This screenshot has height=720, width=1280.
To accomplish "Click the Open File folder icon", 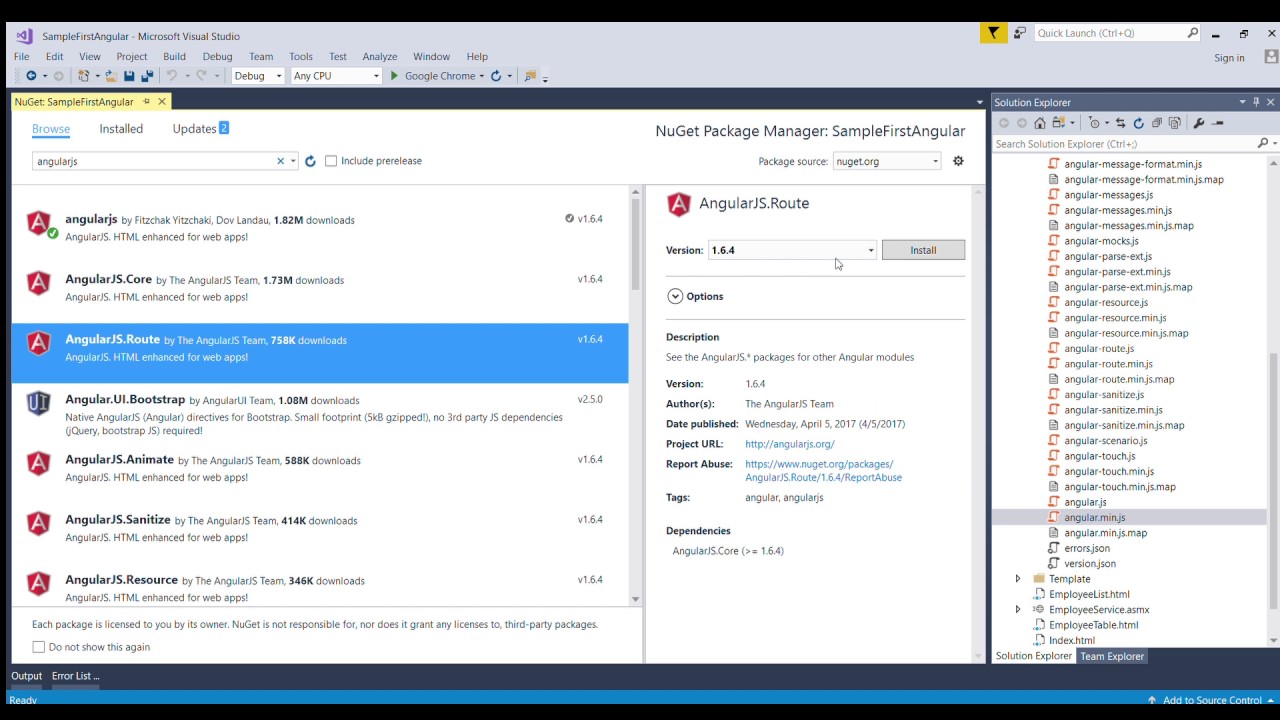I will pyautogui.click(x=111, y=76).
